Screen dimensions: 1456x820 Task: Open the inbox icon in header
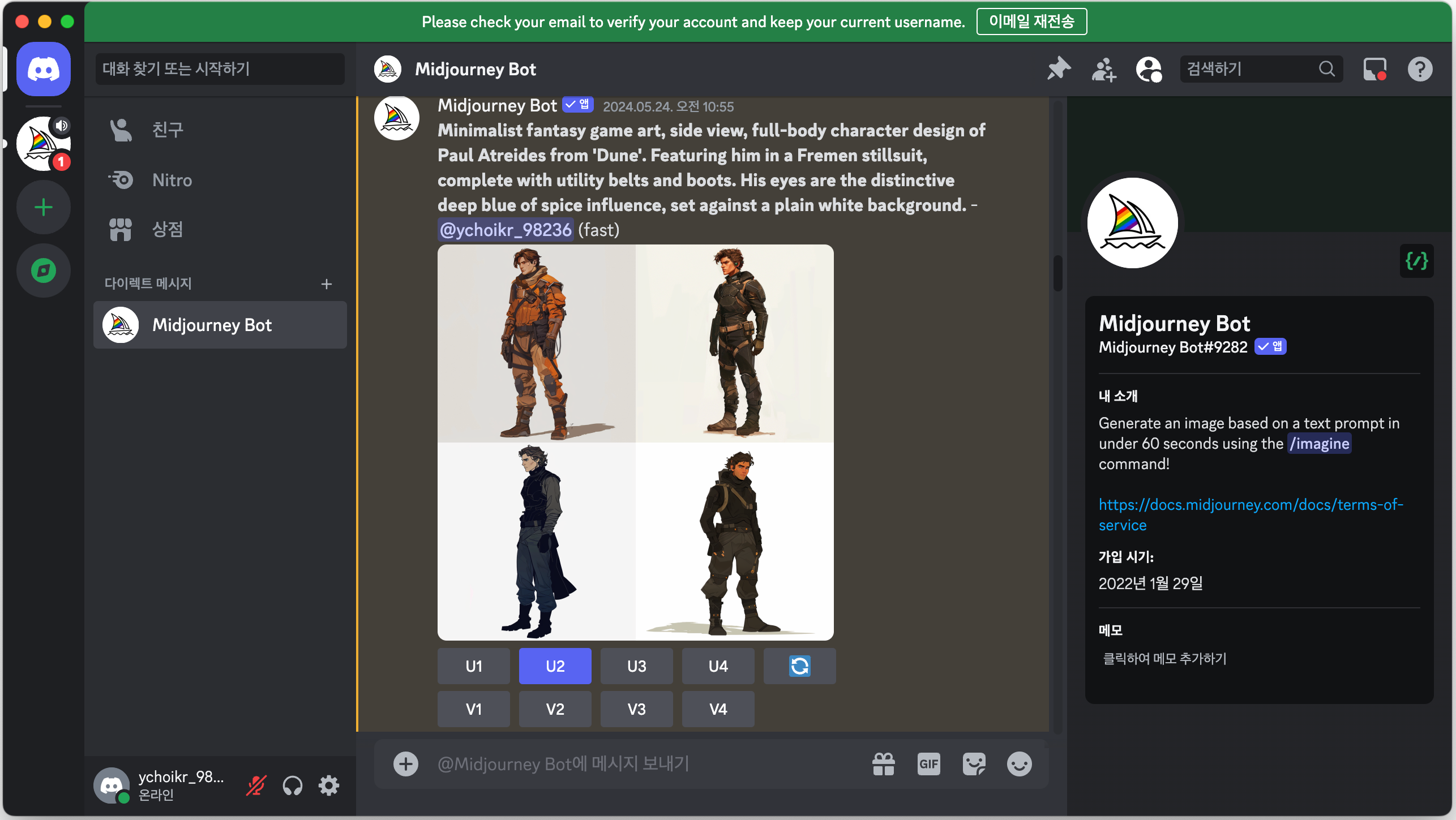pyautogui.click(x=1374, y=69)
